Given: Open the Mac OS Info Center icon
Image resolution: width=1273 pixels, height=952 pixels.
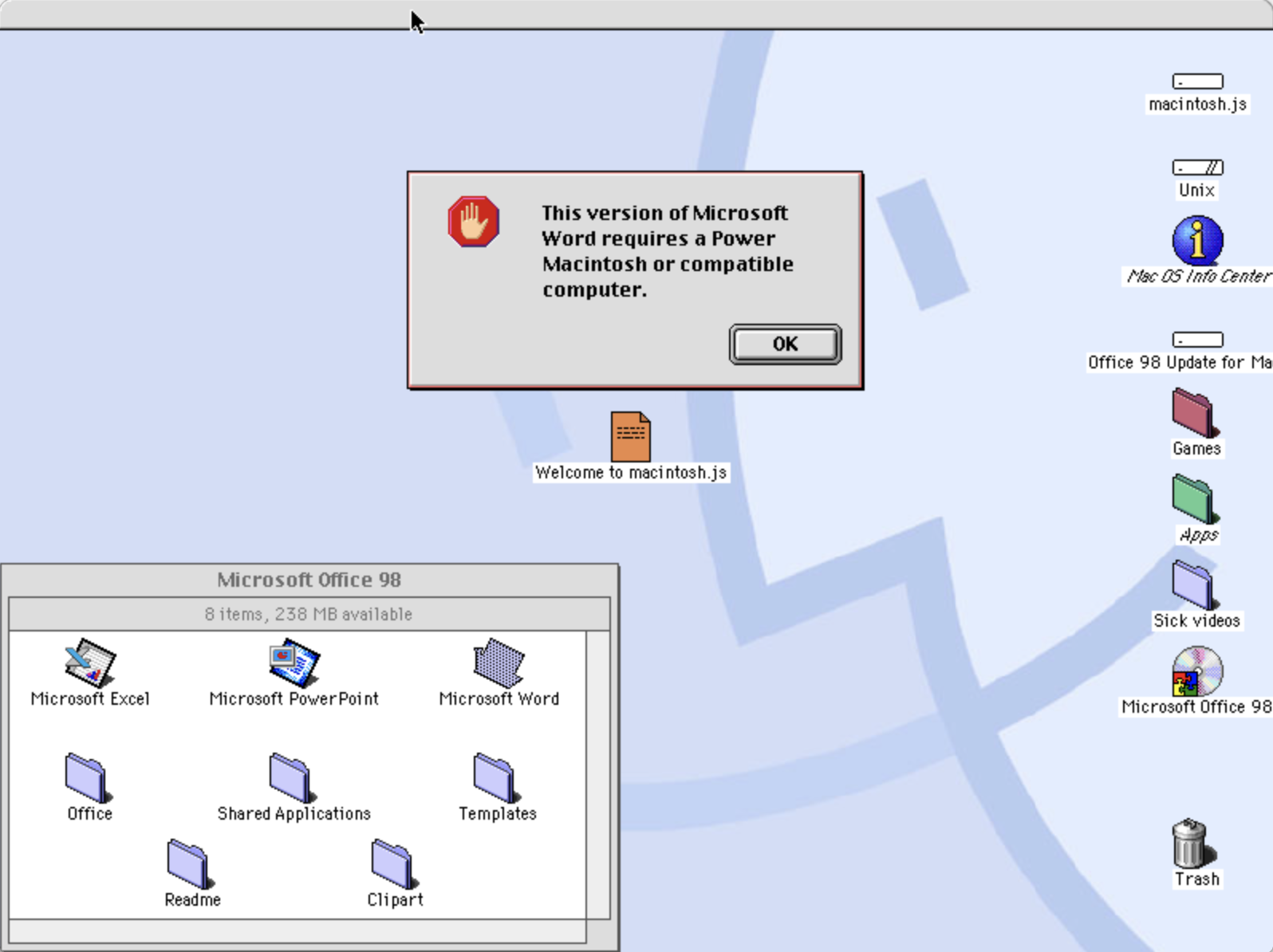Looking at the screenshot, I should (x=1197, y=240).
